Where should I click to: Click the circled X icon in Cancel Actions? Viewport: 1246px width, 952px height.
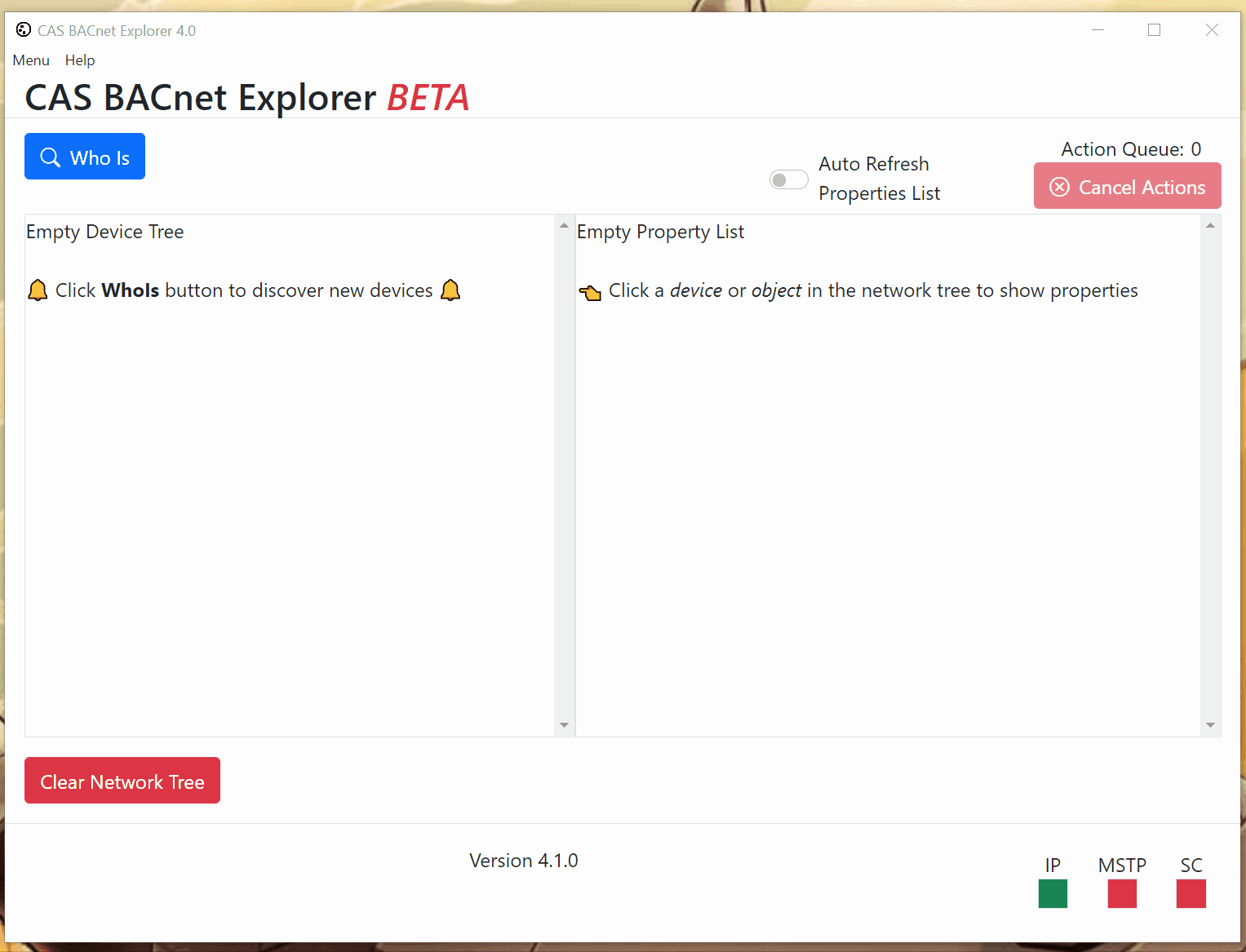click(1059, 187)
